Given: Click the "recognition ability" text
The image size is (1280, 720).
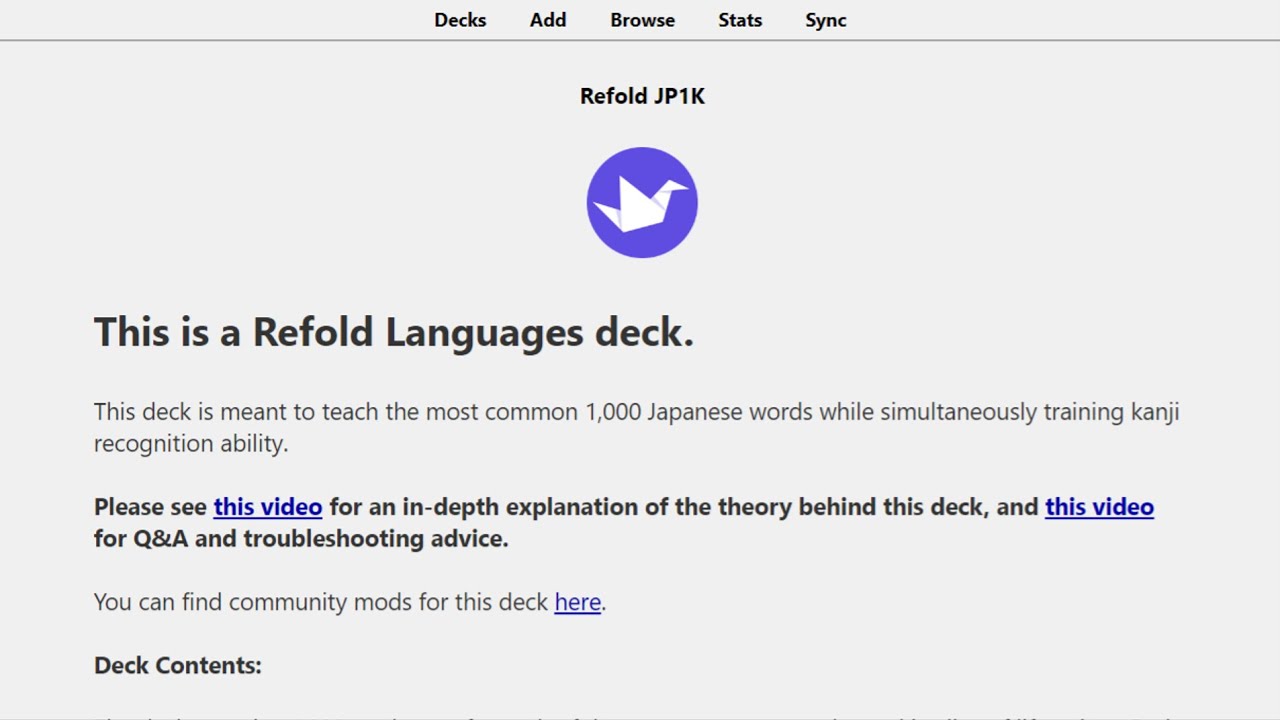Looking at the screenshot, I should coord(190,444).
